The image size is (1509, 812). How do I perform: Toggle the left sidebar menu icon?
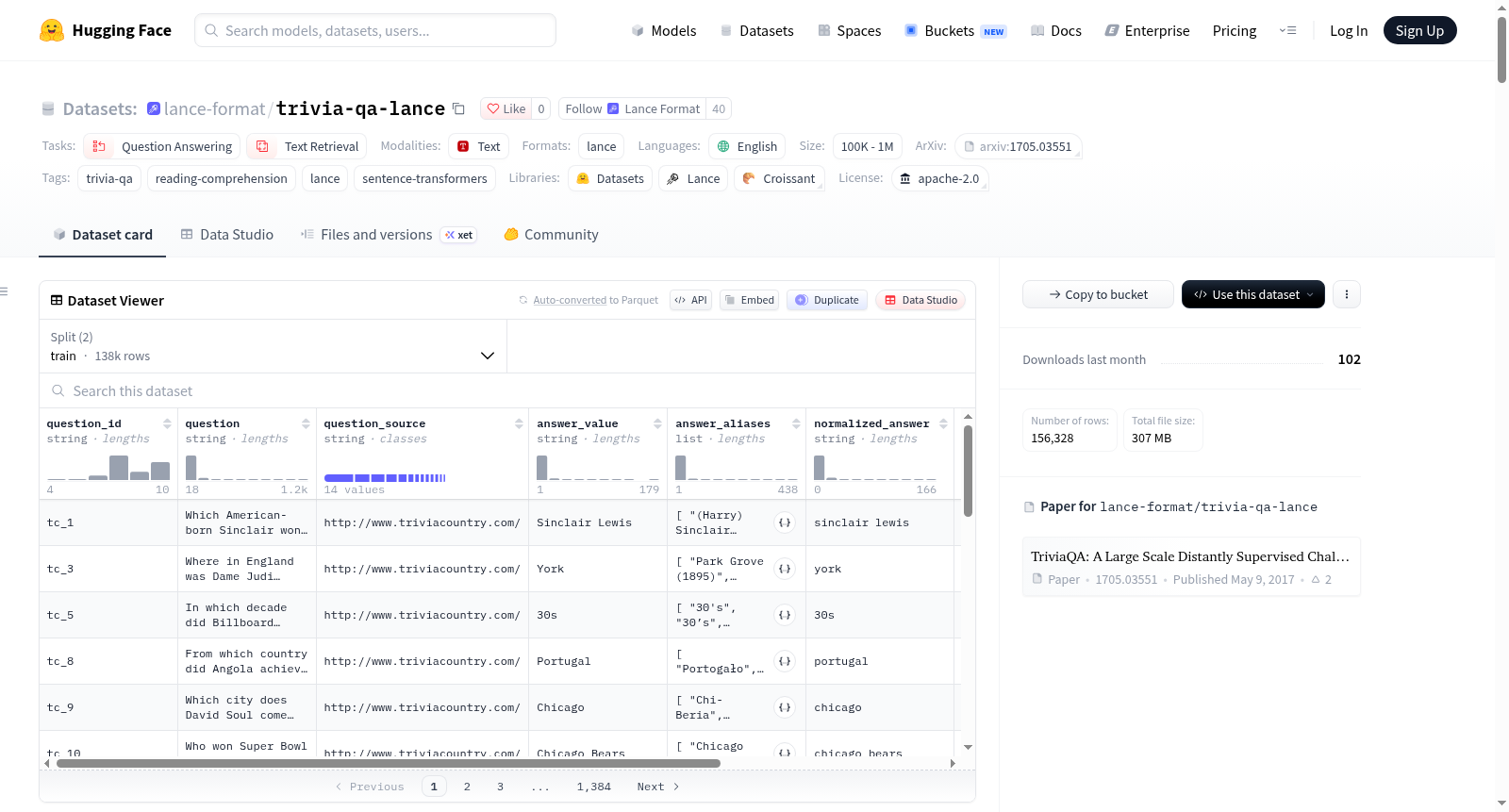pyautogui.click(x=4, y=291)
